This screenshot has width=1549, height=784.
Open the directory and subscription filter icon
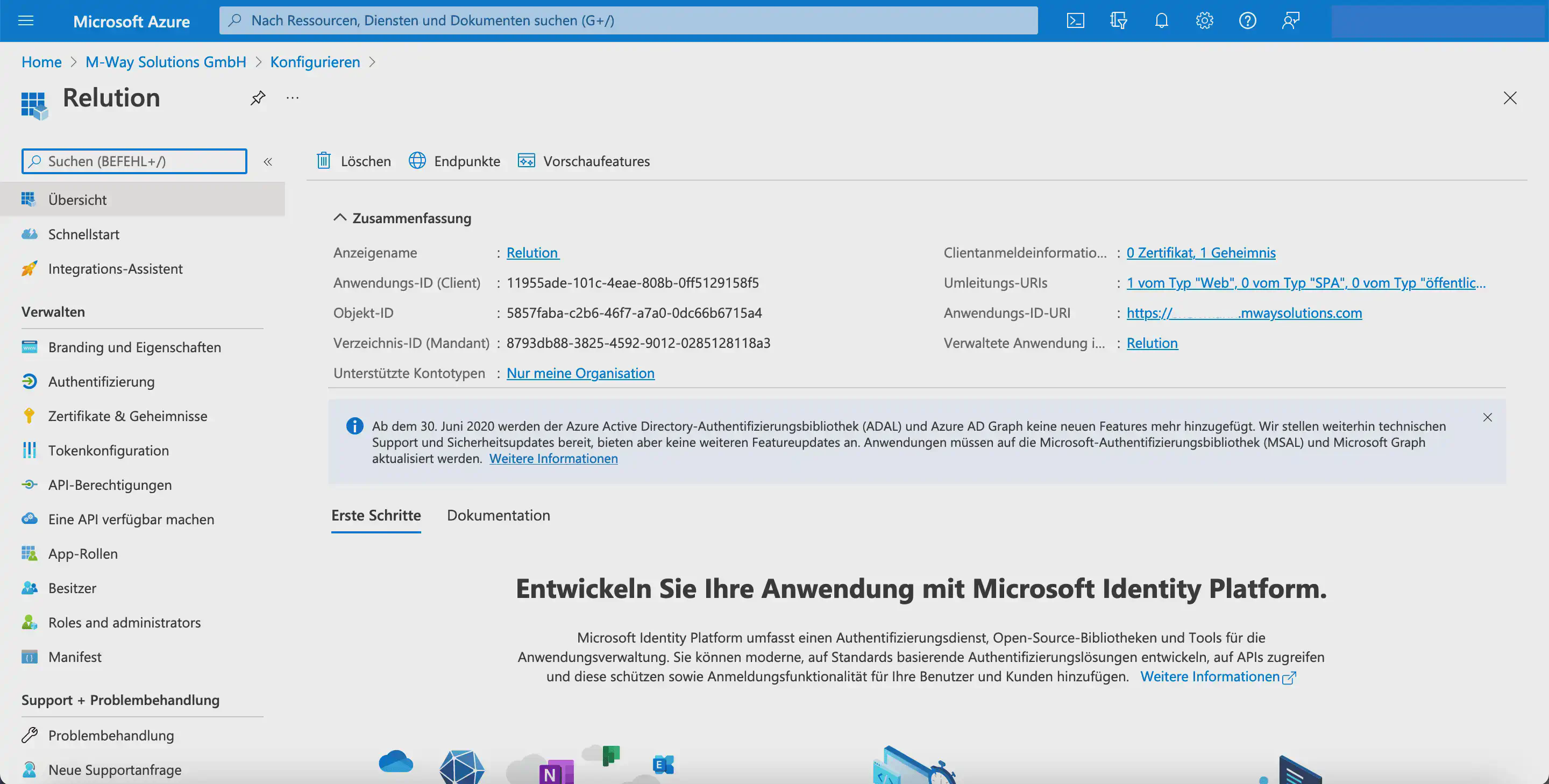(1118, 21)
